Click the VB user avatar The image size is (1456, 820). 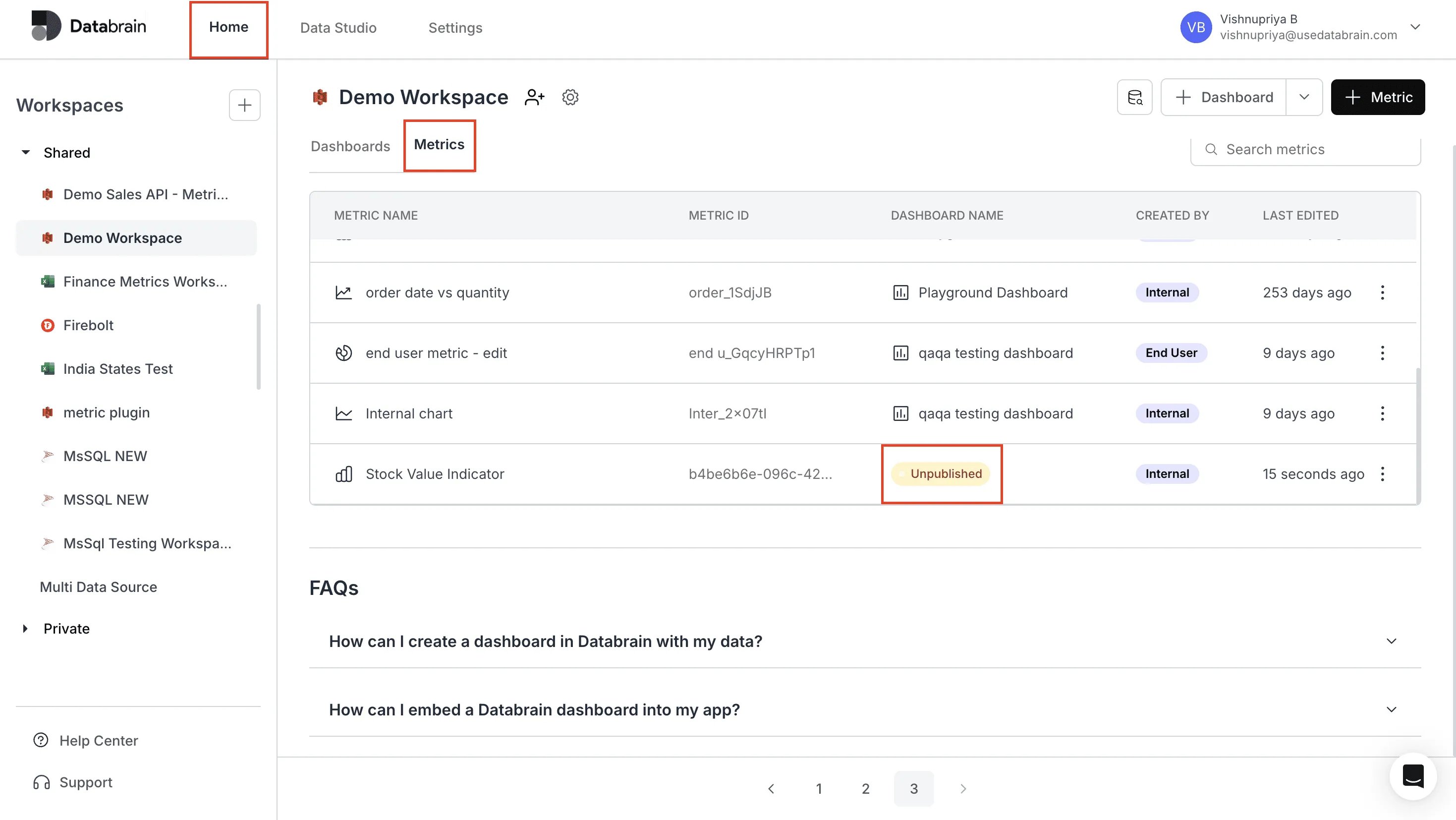pyautogui.click(x=1195, y=27)
